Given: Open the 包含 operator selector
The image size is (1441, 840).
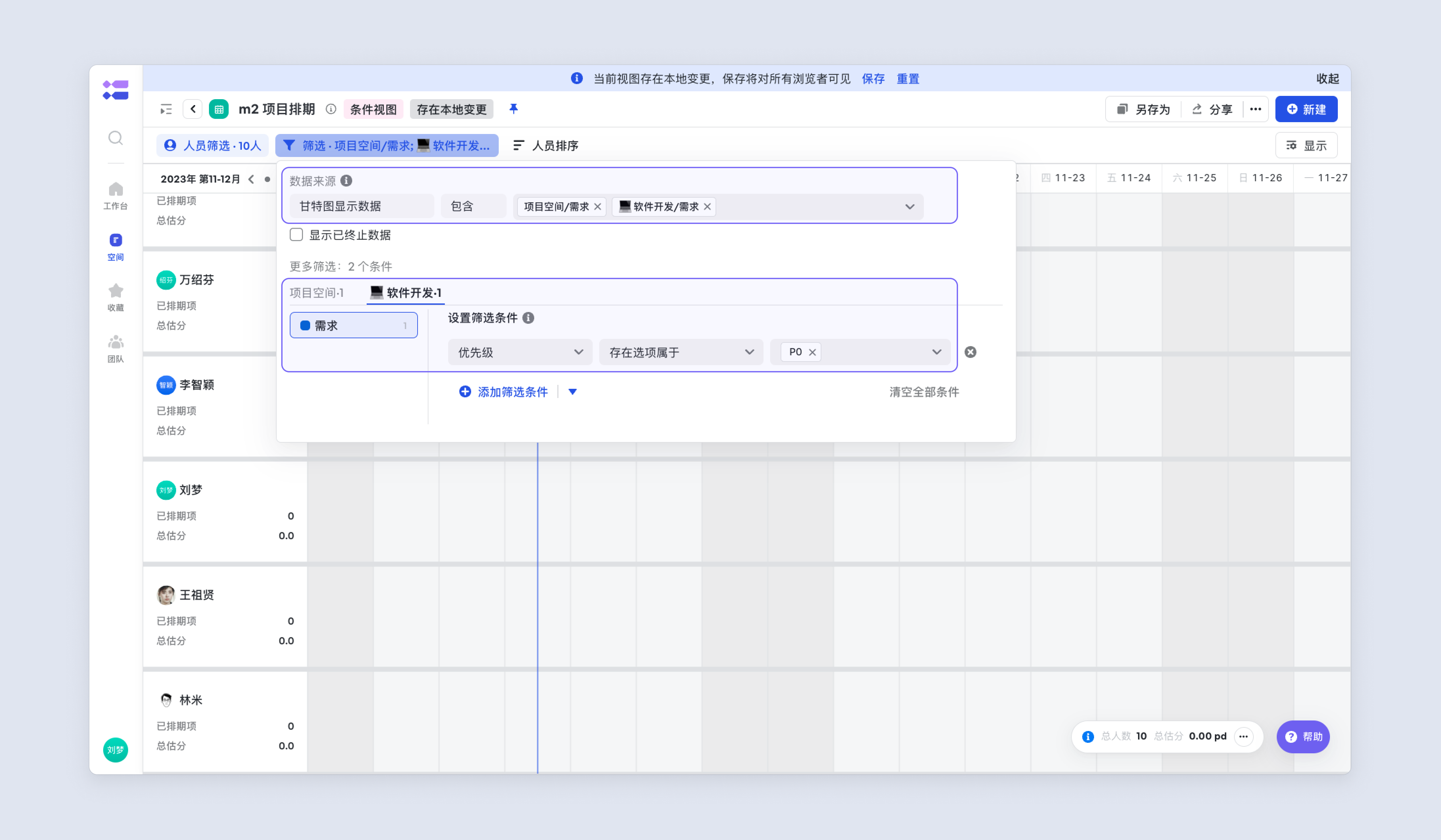Looking at the screenshot, I should 473,206.
